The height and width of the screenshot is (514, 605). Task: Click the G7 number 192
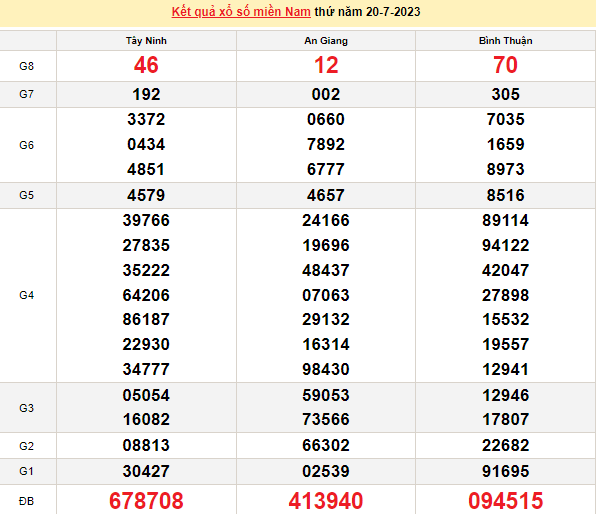click(x=146, y=95)
